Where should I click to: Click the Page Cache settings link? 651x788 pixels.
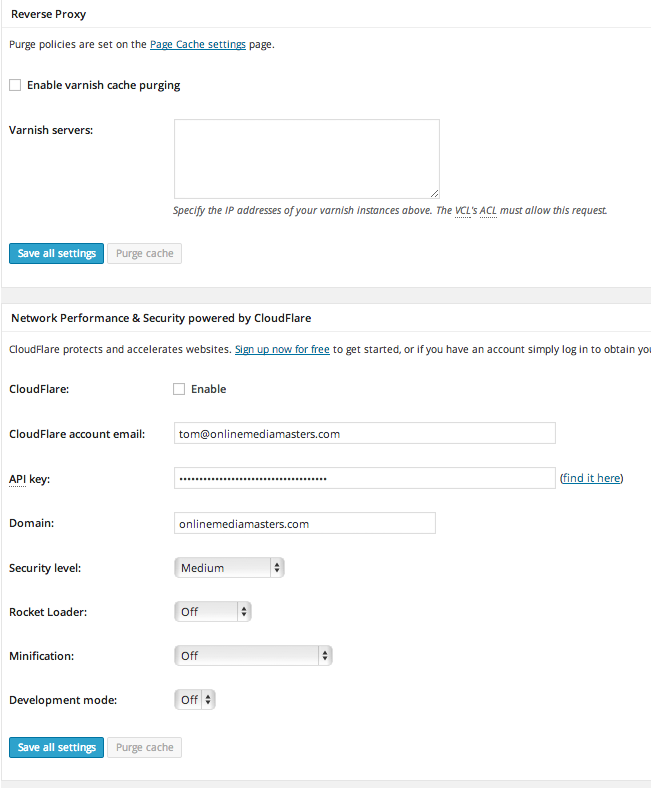[x=197, y=44]
